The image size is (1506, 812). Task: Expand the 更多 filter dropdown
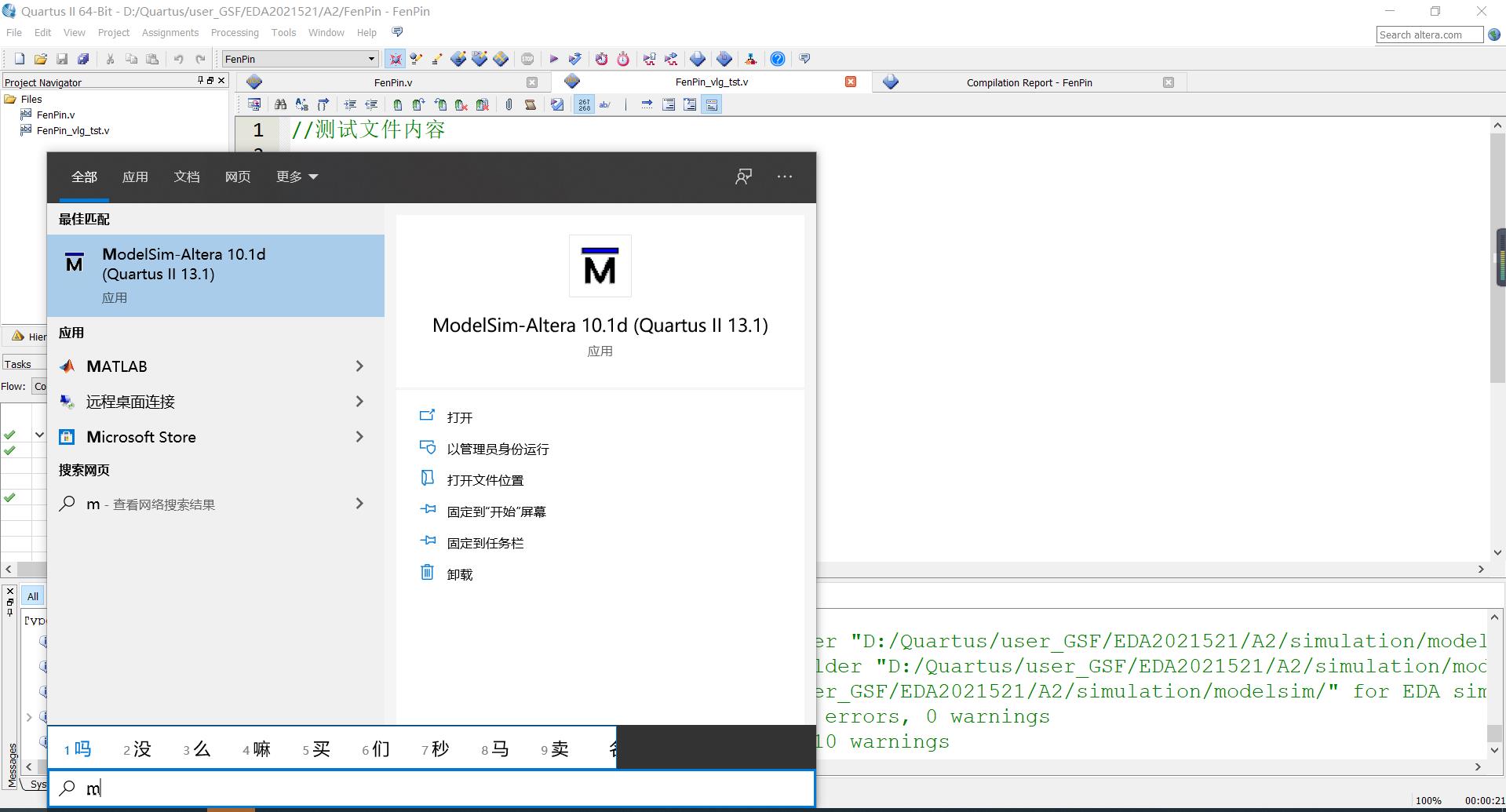pos(297,177)
